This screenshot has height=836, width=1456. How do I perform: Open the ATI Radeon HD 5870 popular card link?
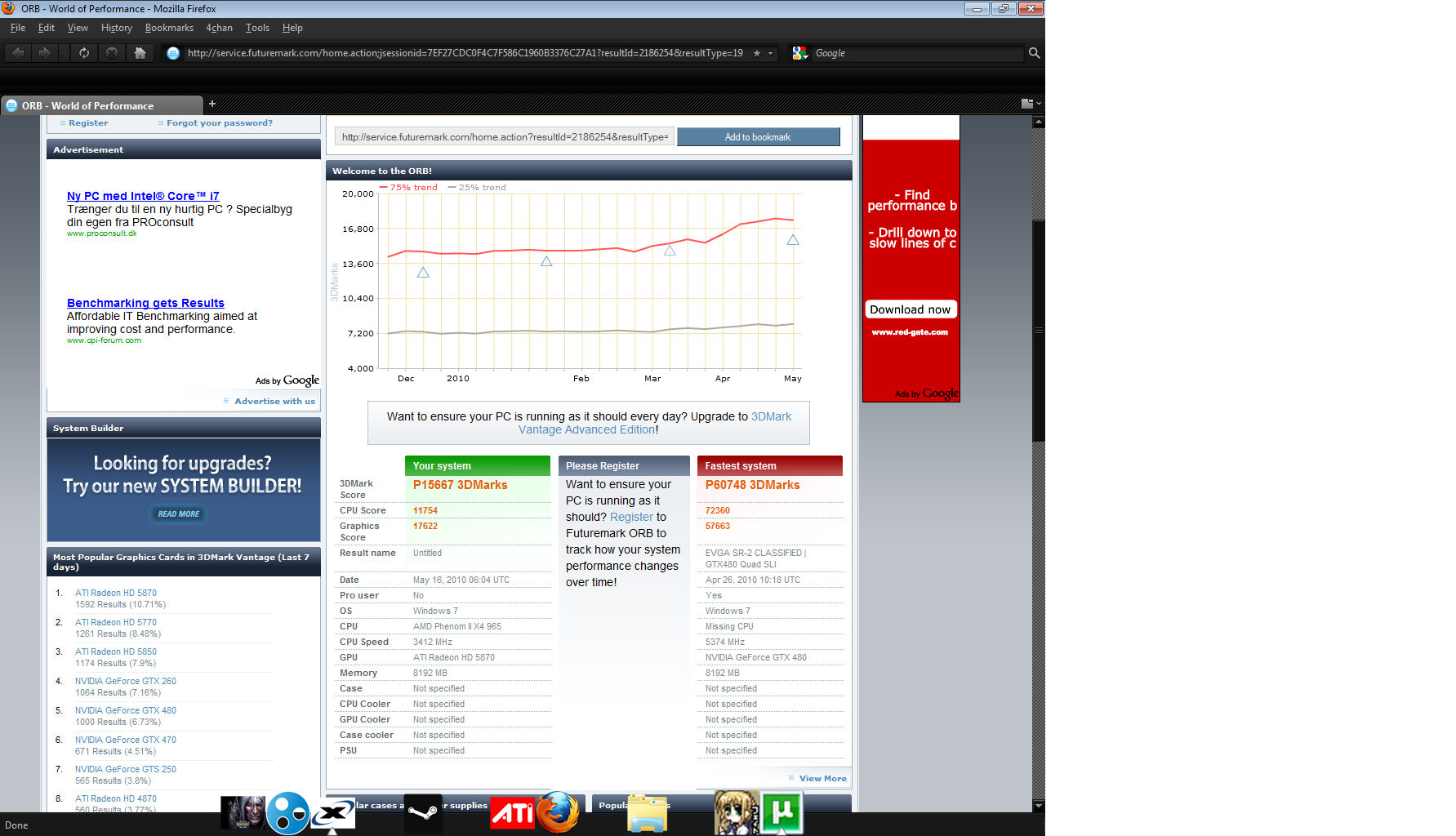point(116,594)
